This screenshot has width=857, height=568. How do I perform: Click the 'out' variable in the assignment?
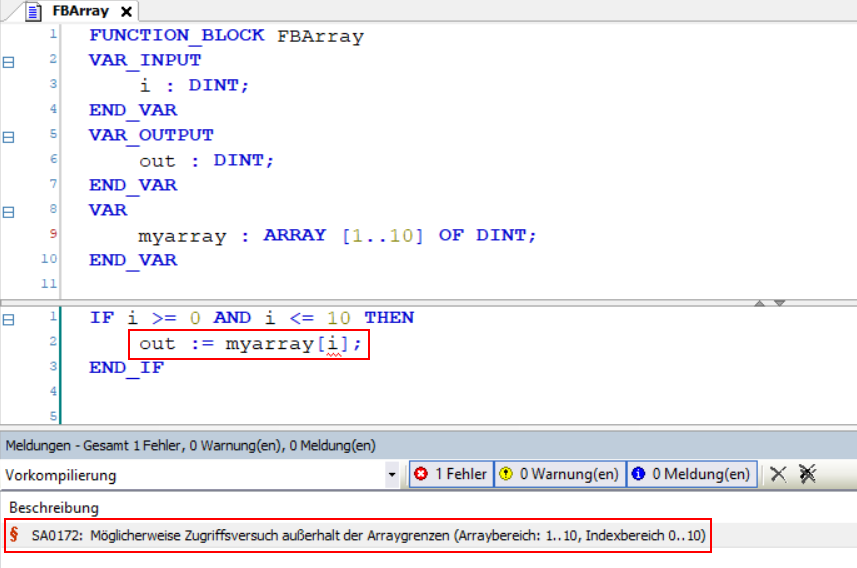click(x=157, y=344)
